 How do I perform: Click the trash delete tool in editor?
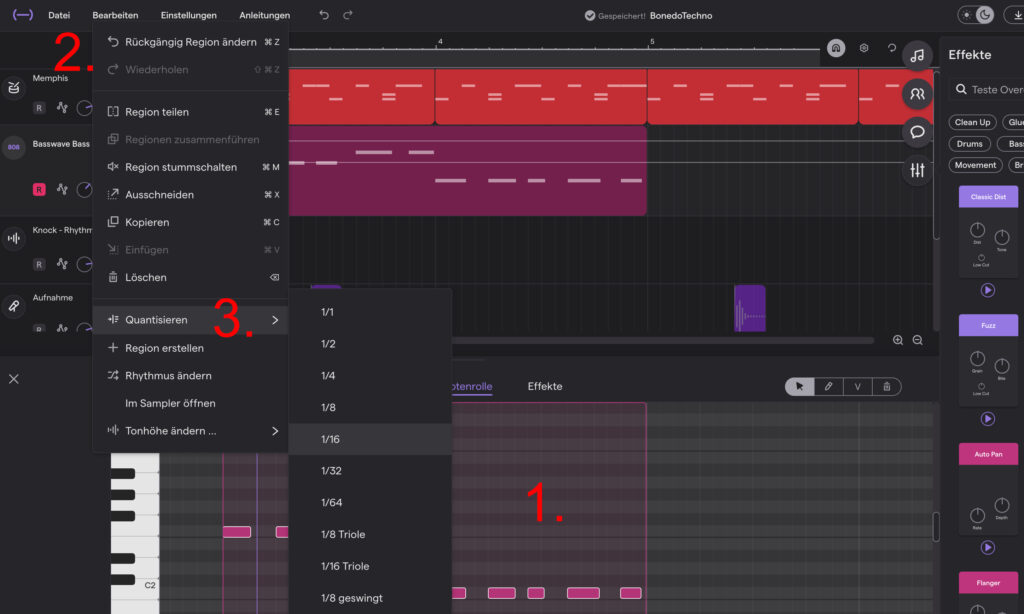(x=886, y=387)
